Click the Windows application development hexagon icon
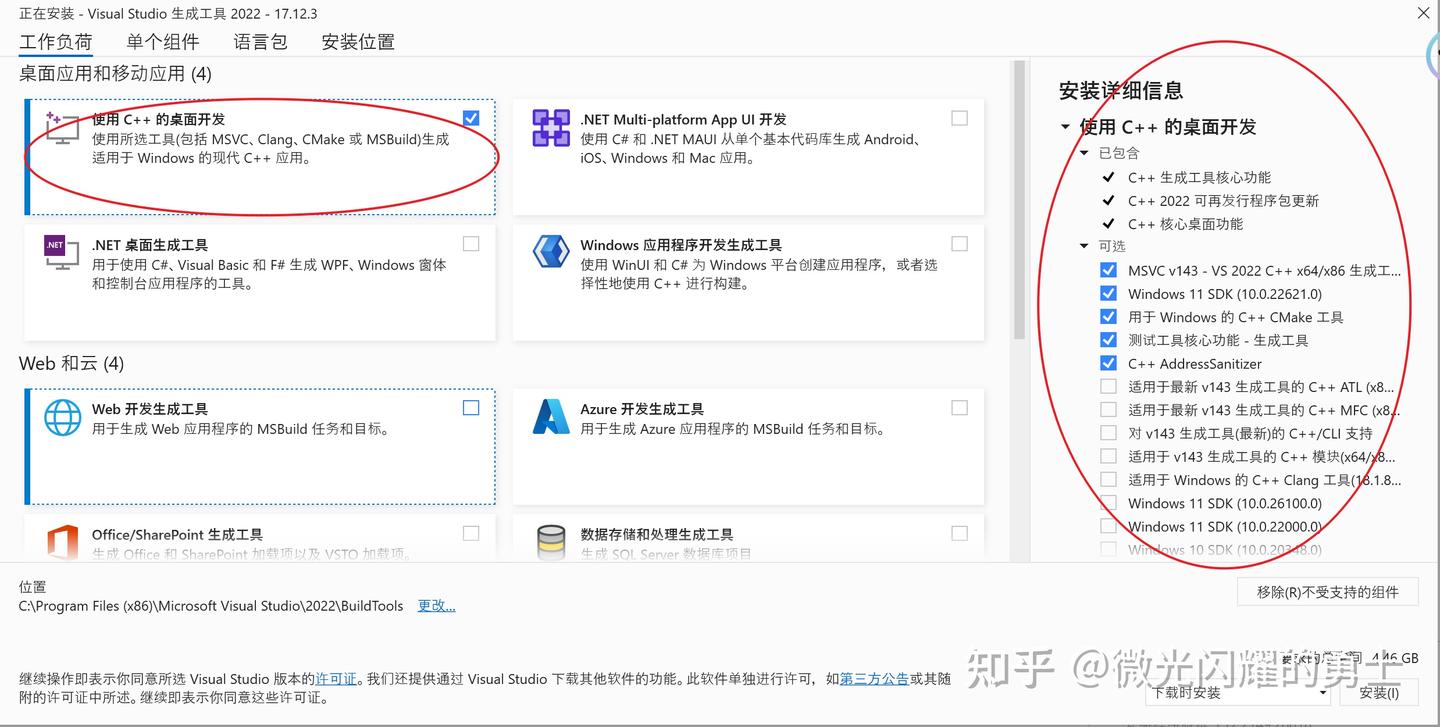Viewport: 1440px width, 727px height. (551, 251)
